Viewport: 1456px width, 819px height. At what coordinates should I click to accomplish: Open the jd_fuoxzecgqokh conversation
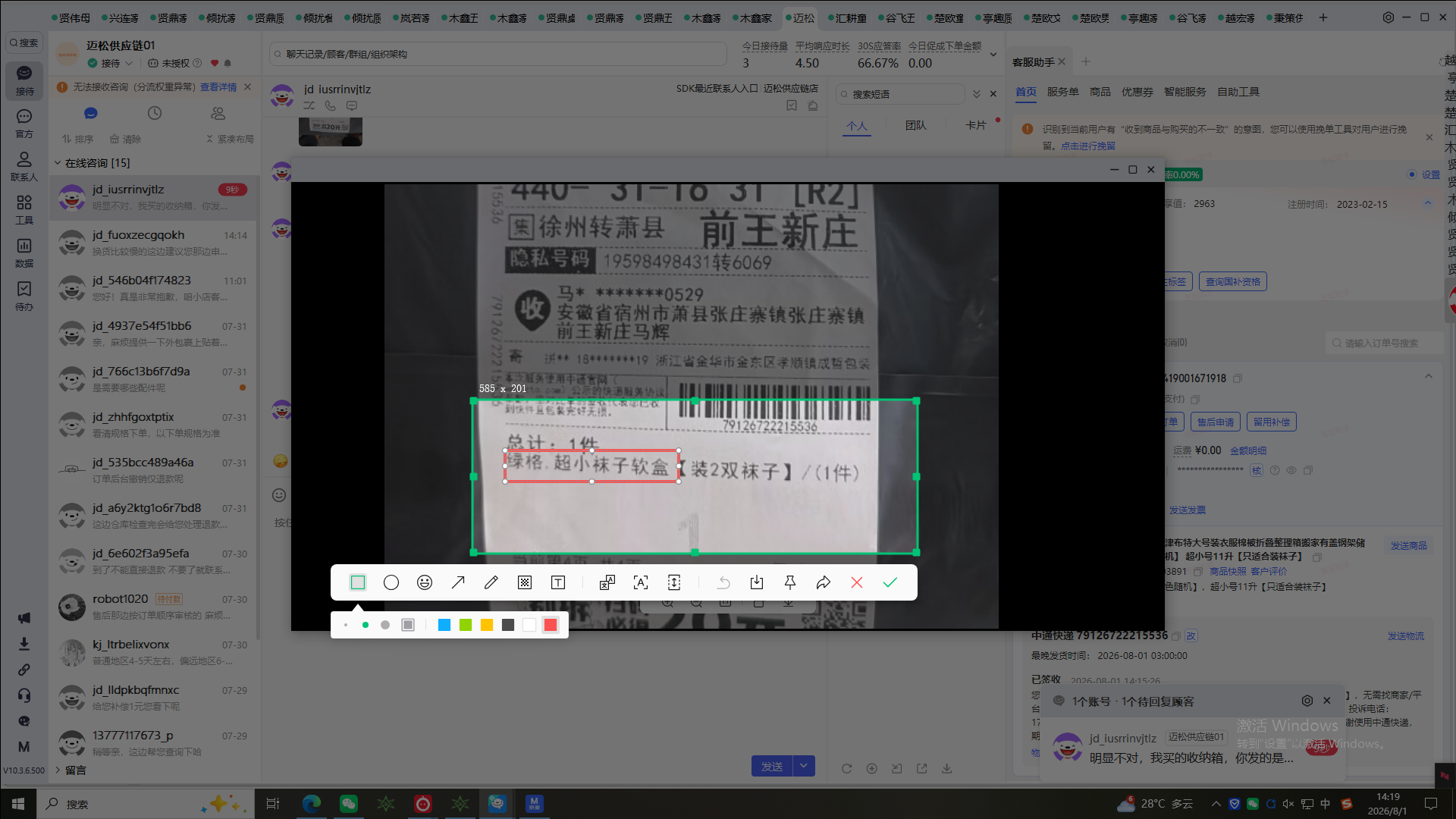(x=155, y=243)
